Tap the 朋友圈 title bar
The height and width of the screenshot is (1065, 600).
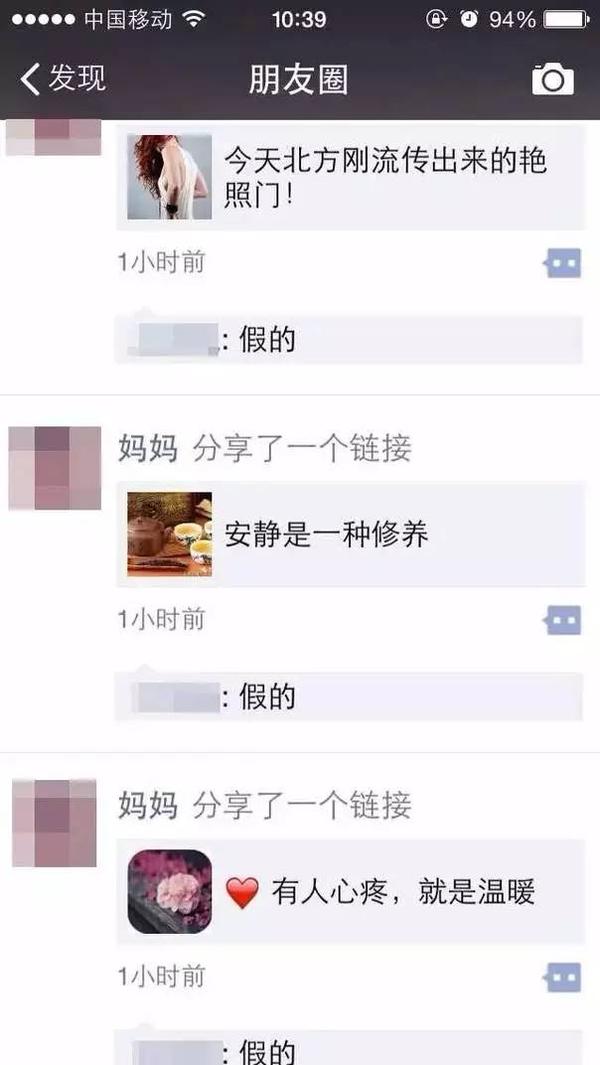click(298, 80)
